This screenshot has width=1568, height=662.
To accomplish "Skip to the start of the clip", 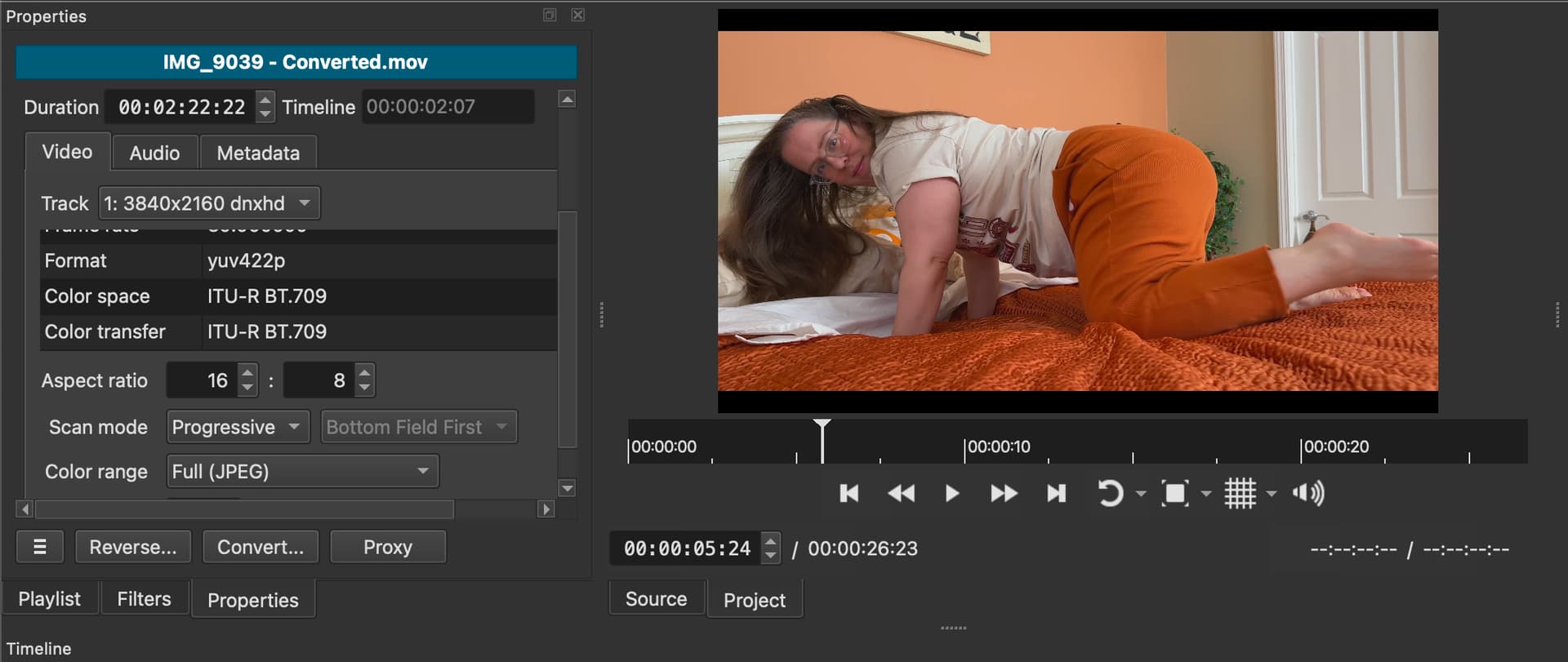I will 849,493.
